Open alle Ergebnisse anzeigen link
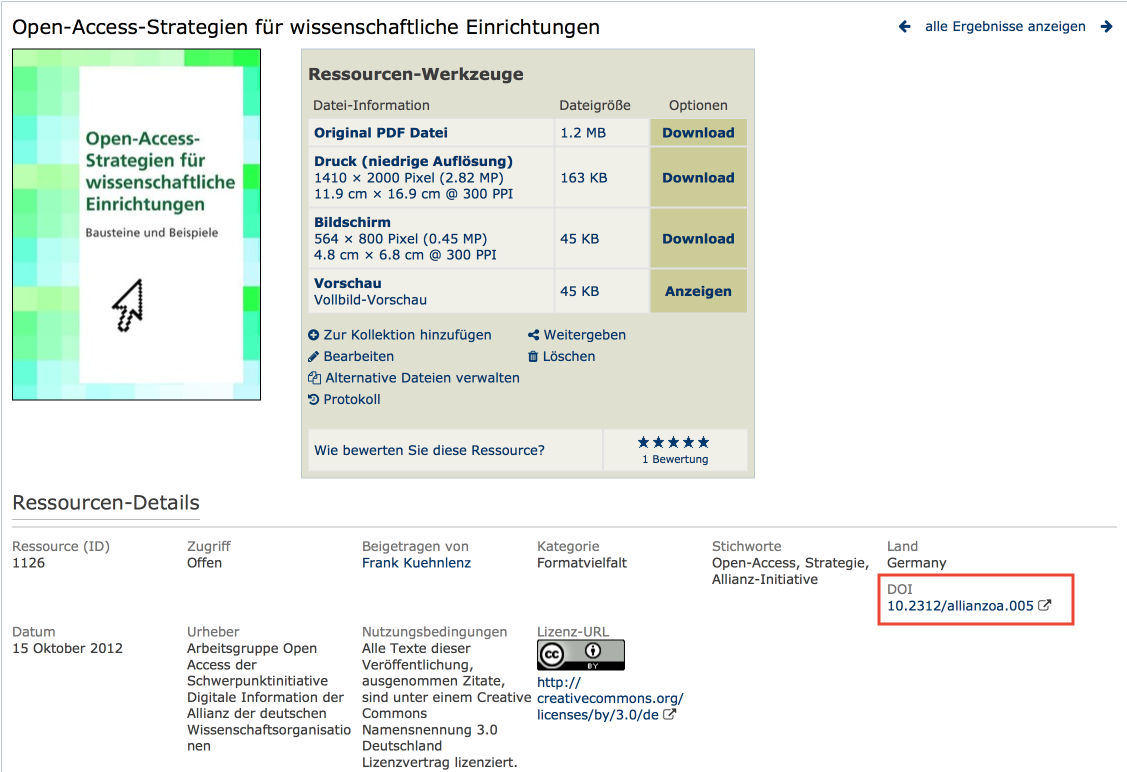Image resolution: width=1127 pixels, height=772 pixels. click(x=1005, y=27)
